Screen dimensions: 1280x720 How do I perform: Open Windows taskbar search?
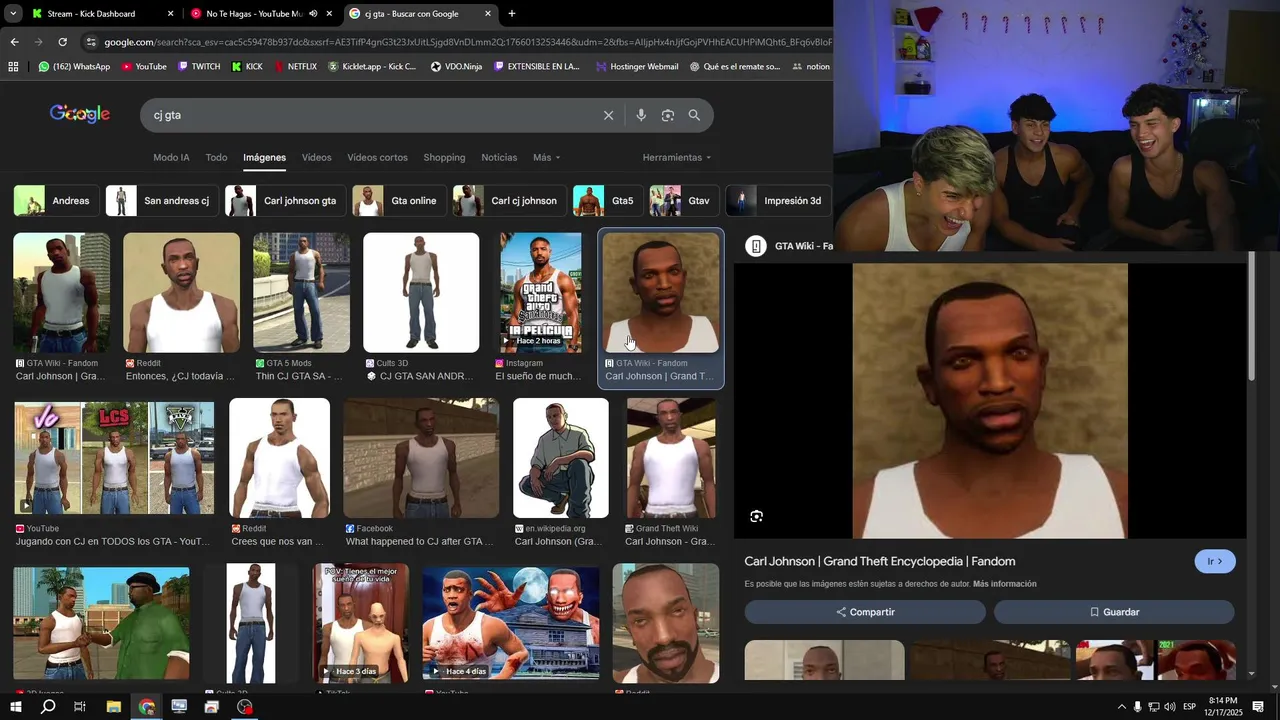click(48, 707)
